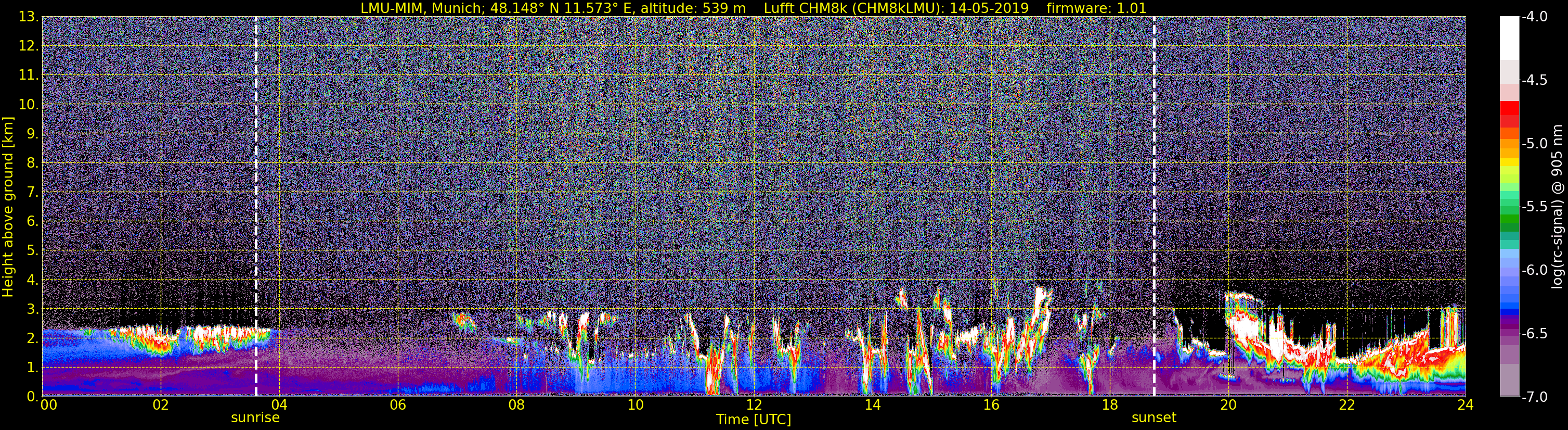Viewport: 1568px width, 430px height.
Task: Select the "9." height axis tick label
Action: tap(32, 134)
